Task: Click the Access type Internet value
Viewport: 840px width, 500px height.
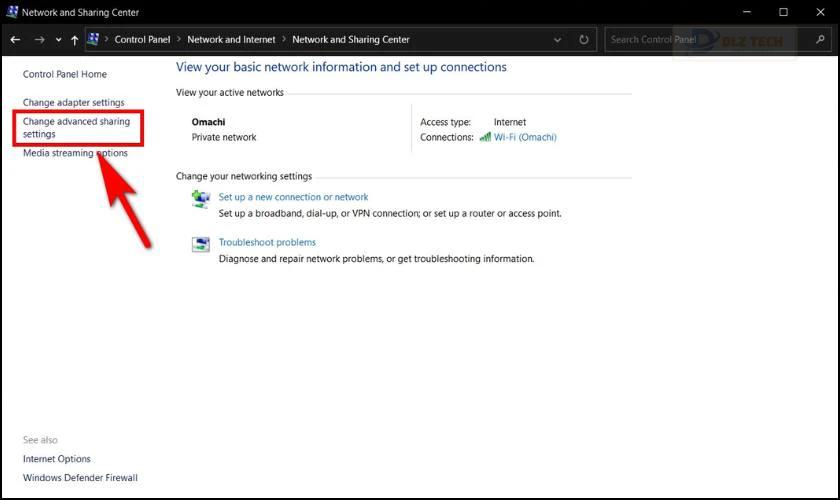Action: pos(509,122)
